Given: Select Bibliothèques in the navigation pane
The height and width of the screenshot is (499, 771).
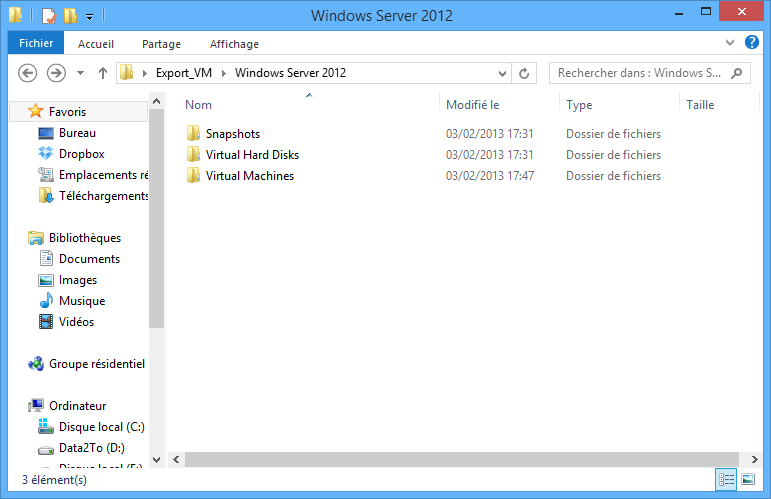Looking at the screenshot, I should tap(85, 238).
